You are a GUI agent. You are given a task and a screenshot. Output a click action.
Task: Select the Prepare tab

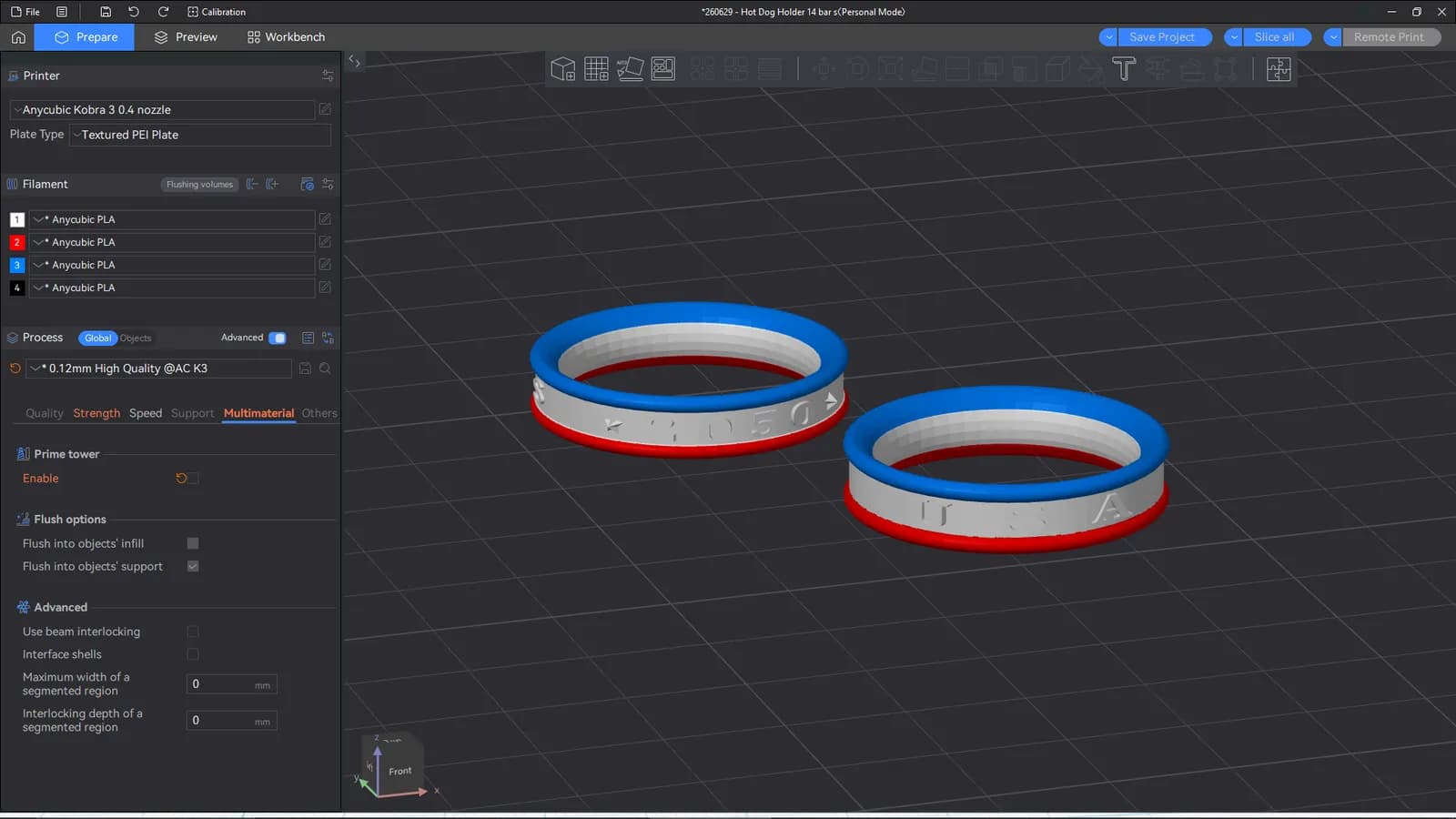(85, 37)
